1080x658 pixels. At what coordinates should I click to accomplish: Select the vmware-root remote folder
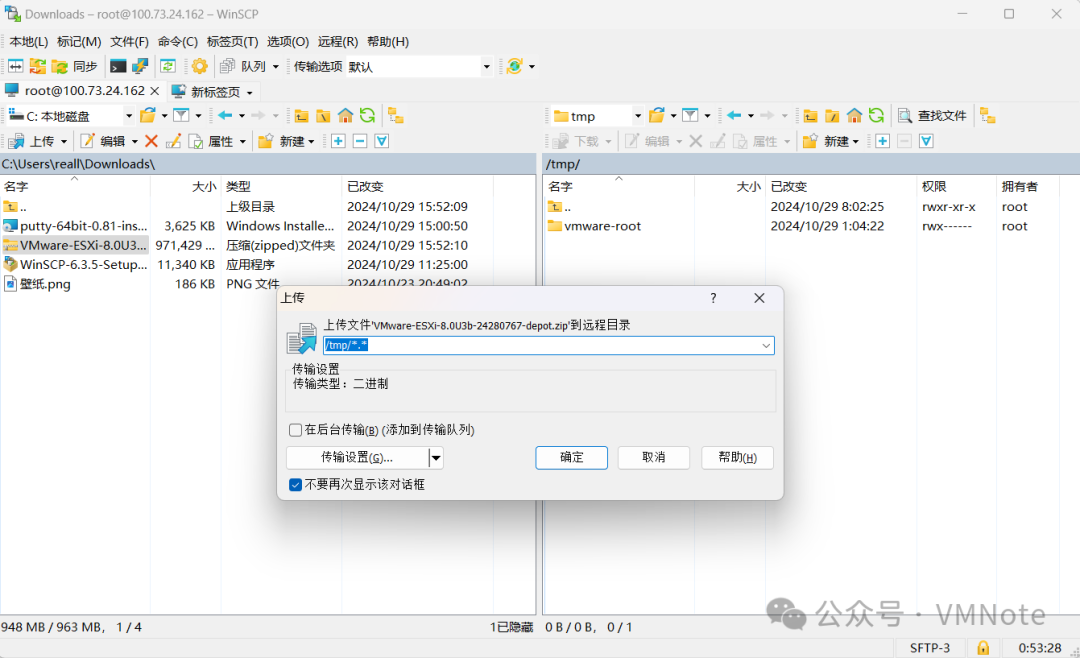point(594,226)
